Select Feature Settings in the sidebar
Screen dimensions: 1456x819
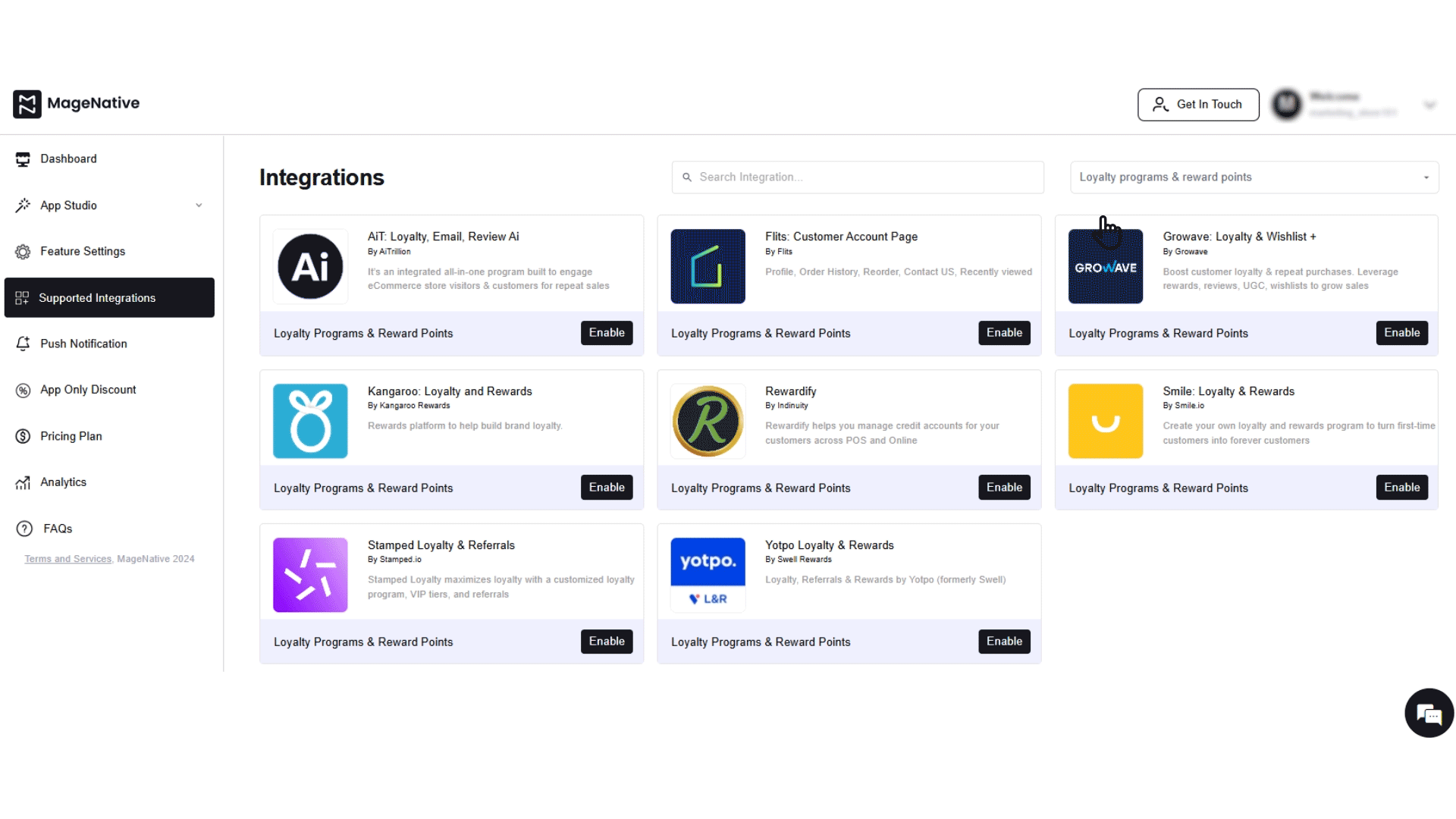click(x=82, y=251)
